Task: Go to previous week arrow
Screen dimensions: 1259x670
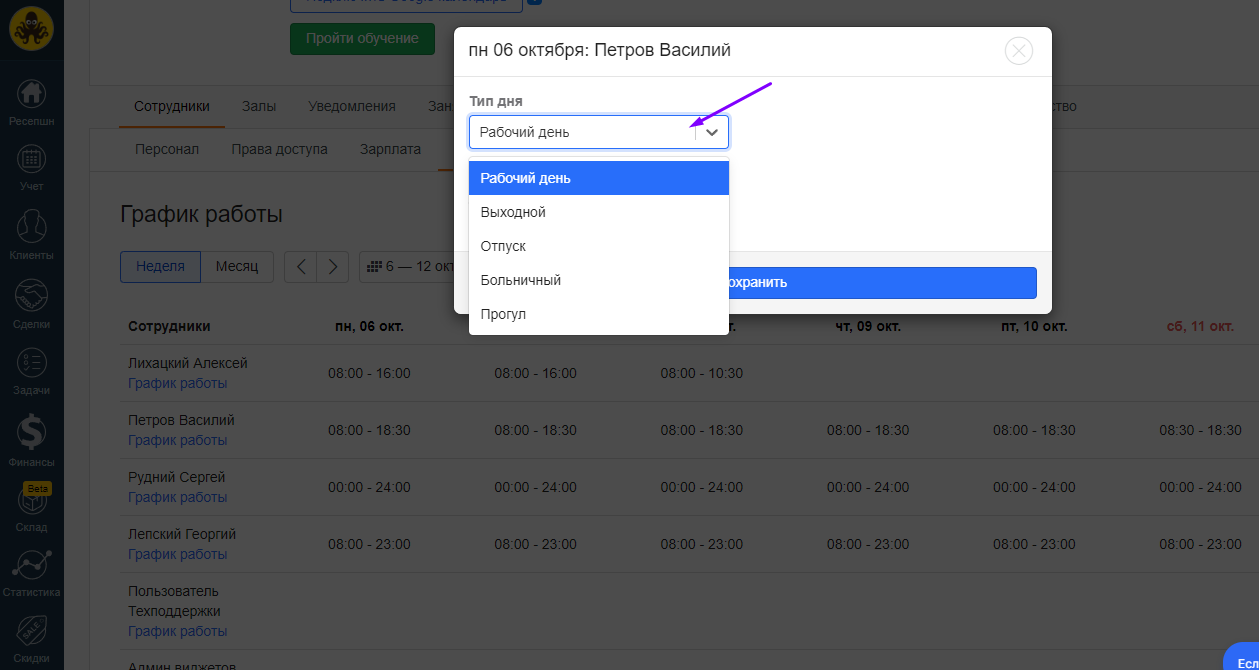Action: click(x=300, y=267)
